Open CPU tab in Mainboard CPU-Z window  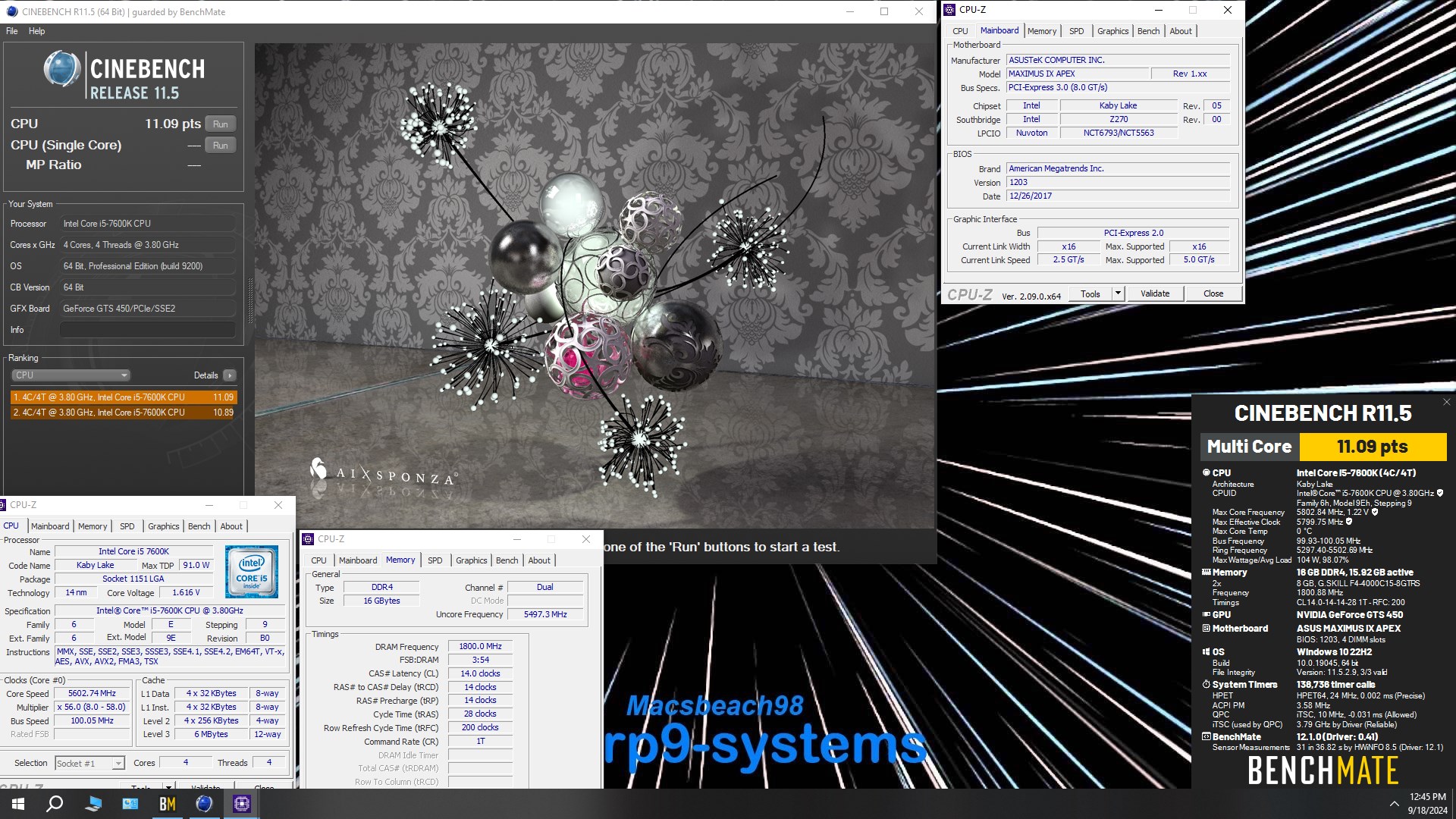960,31
